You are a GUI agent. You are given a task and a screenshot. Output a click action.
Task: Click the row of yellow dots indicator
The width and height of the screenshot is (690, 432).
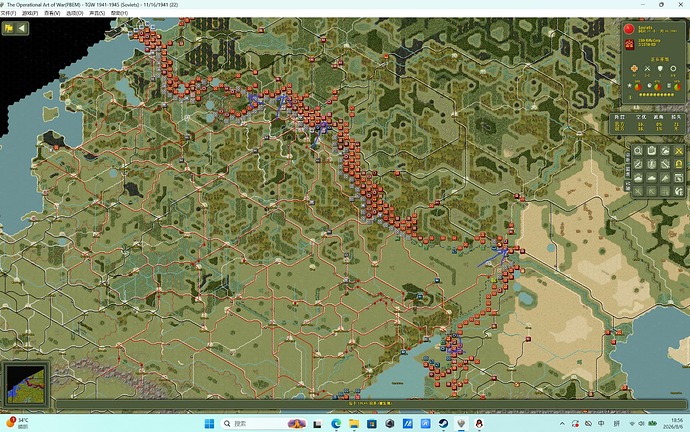[x=657, y=95]
